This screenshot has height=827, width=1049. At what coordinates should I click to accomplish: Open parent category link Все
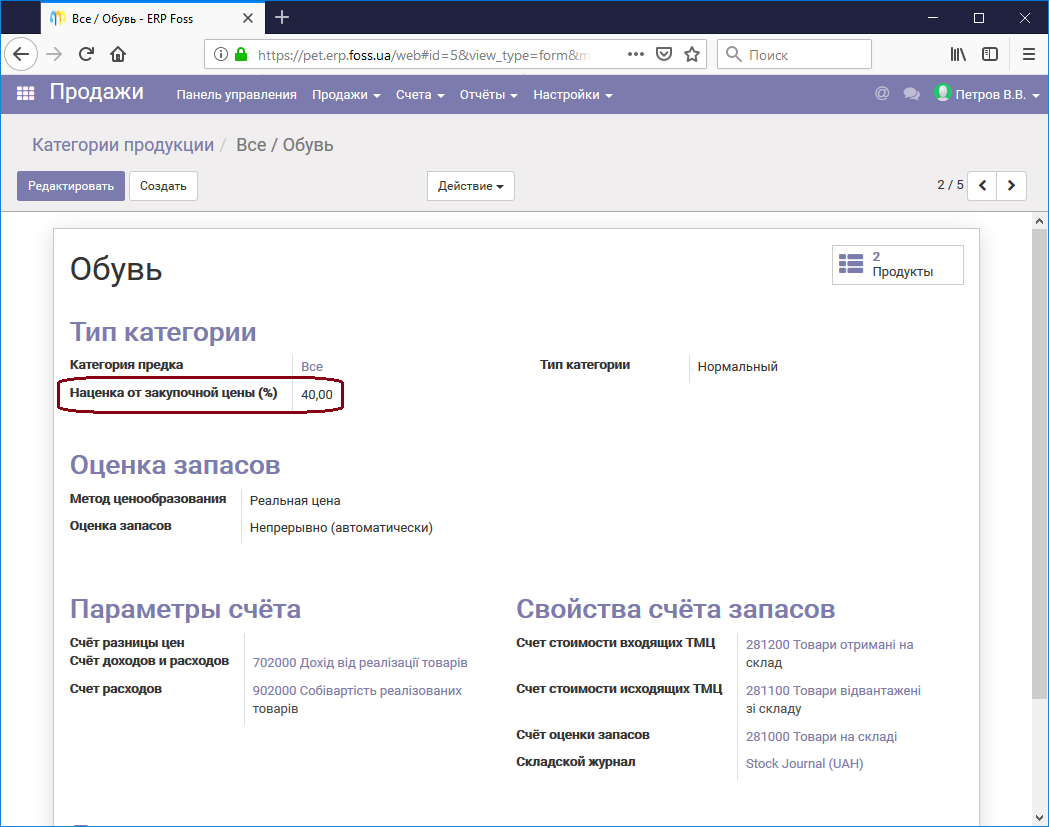point(312,367)
